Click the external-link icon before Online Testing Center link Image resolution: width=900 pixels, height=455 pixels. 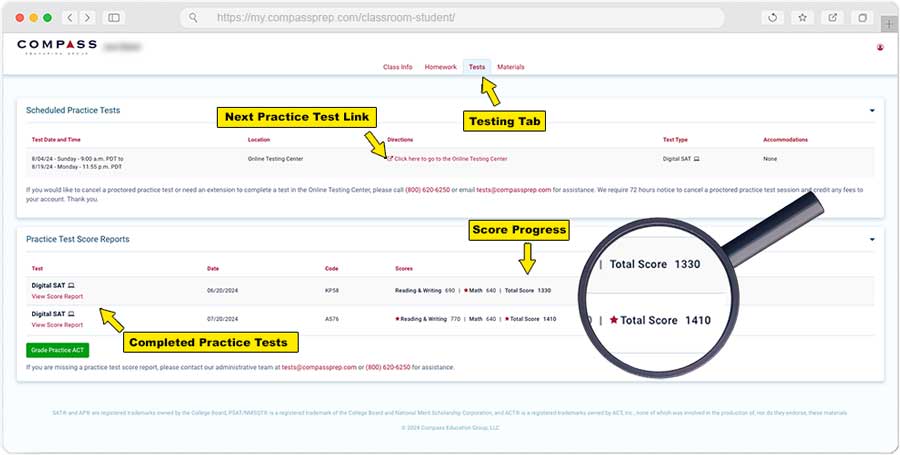click(390, 158)
